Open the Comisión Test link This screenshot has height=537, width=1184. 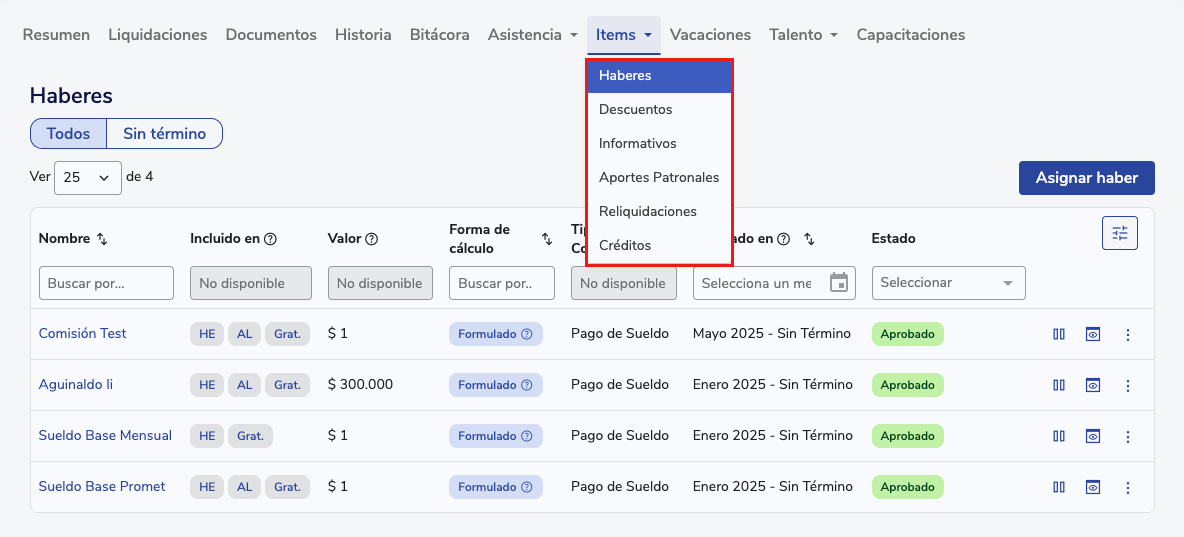click(x=82, y=334)
